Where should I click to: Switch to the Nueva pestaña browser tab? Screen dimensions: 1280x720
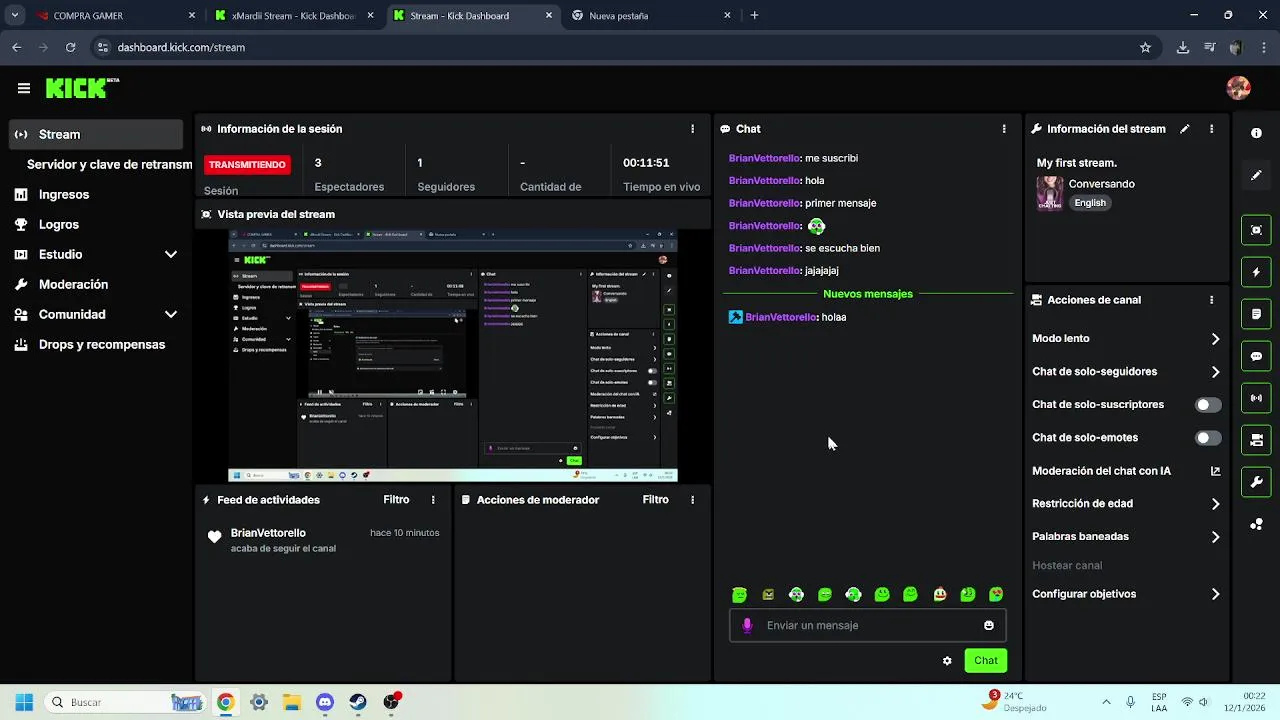point(650,16)
